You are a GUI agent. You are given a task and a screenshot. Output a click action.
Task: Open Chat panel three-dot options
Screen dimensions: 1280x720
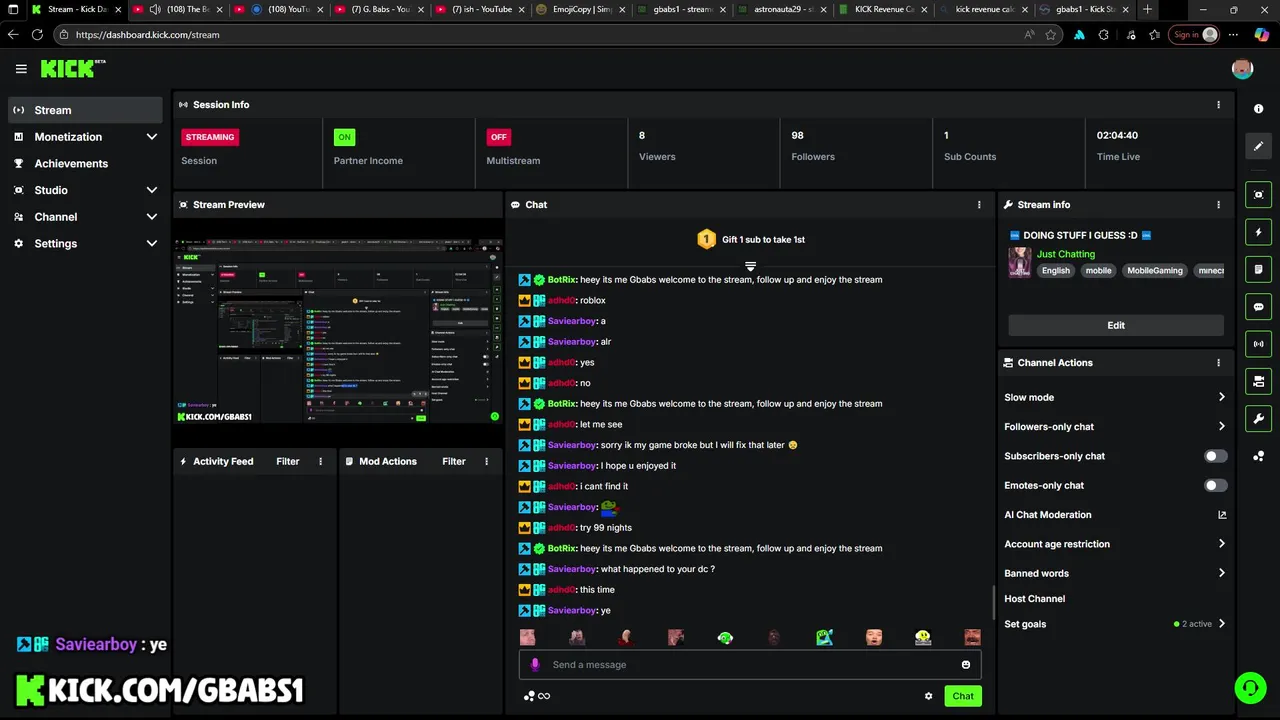click(x=979, y=205)
